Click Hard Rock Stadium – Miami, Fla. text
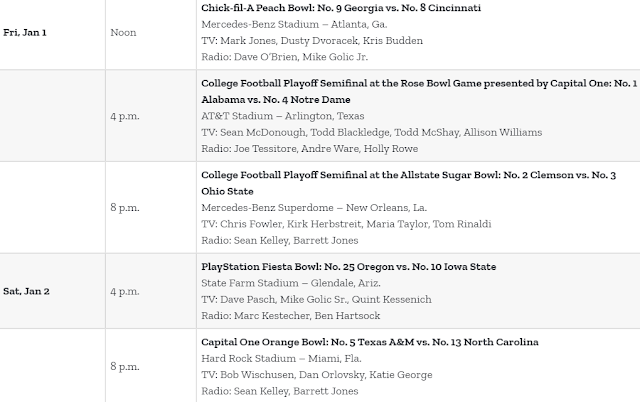 [281, 358]
